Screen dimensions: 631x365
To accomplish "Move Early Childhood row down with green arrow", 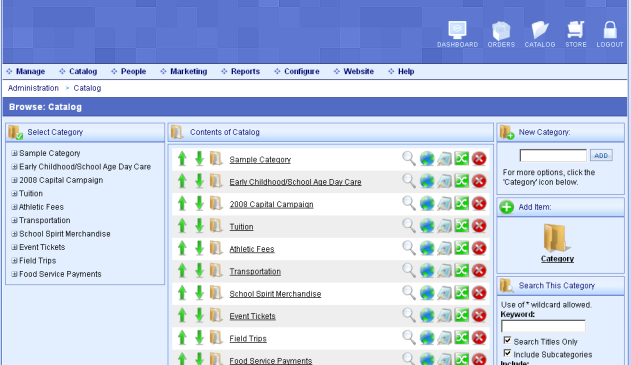I will 199,181.
